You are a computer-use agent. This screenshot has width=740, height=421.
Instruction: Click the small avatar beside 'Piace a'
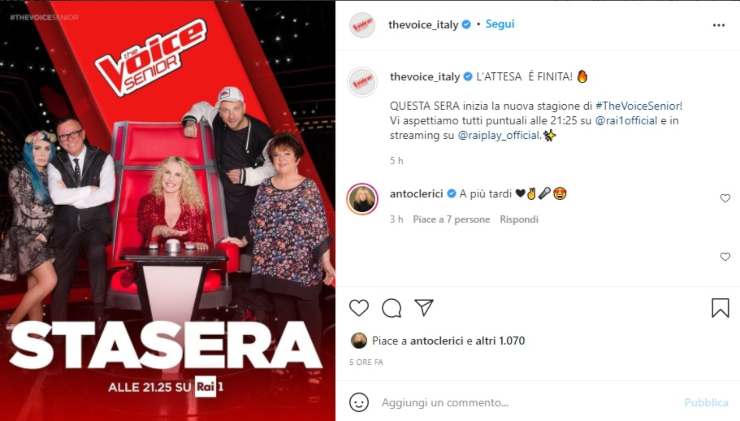point(359,340)
